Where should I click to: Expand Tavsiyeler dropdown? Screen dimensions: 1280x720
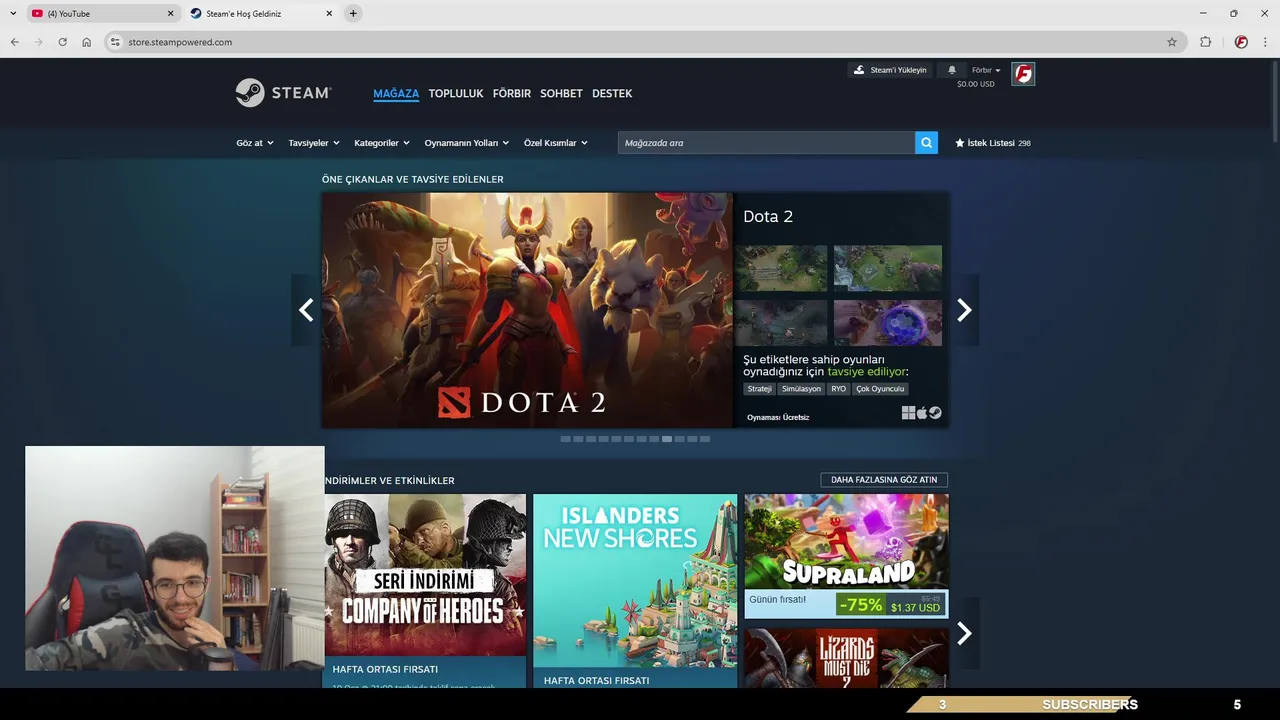(314, 143)
